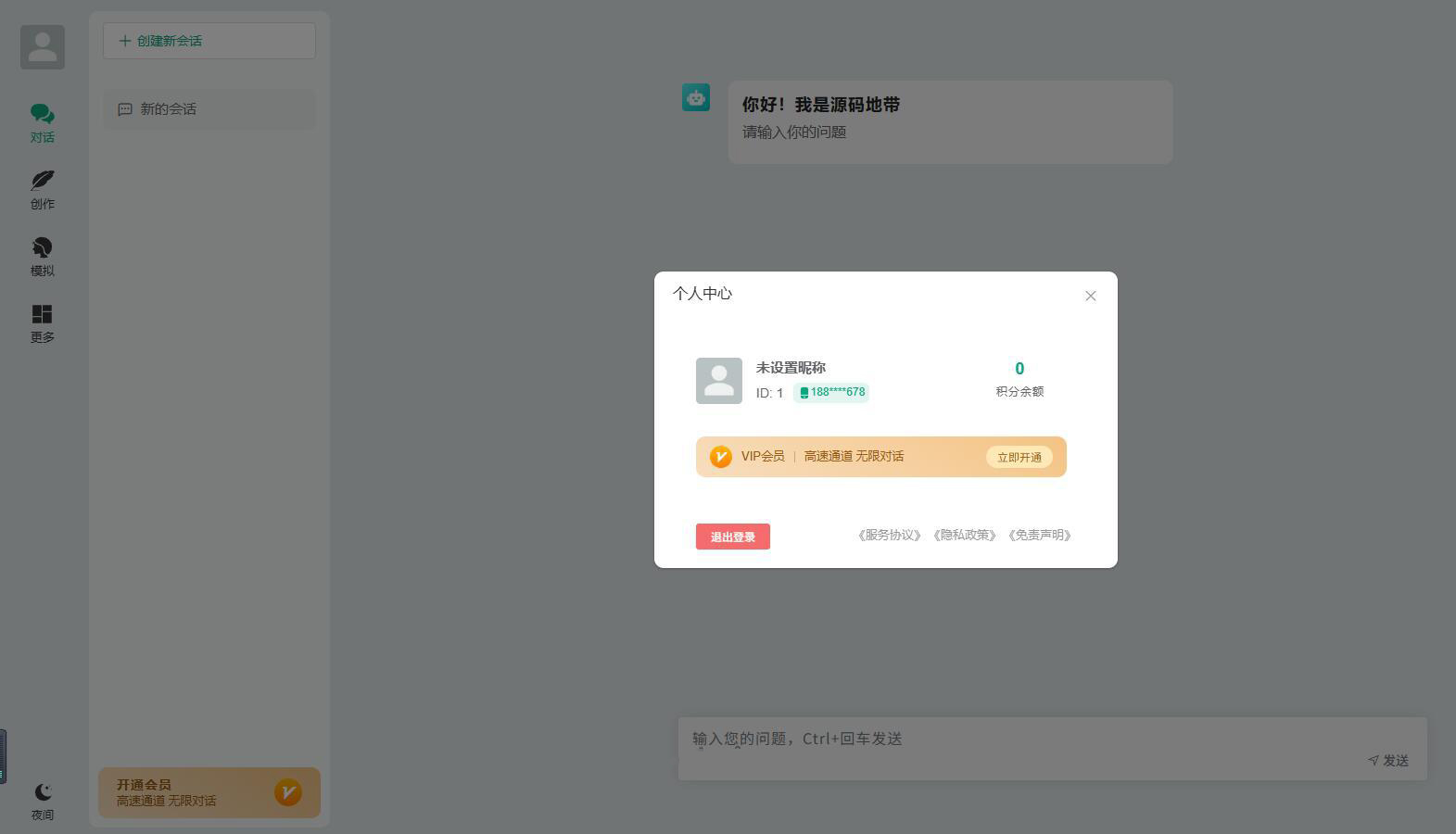Close the 个人中心 dialog
Viewport: 1456px width, 834px height.
pos(1090,296)
